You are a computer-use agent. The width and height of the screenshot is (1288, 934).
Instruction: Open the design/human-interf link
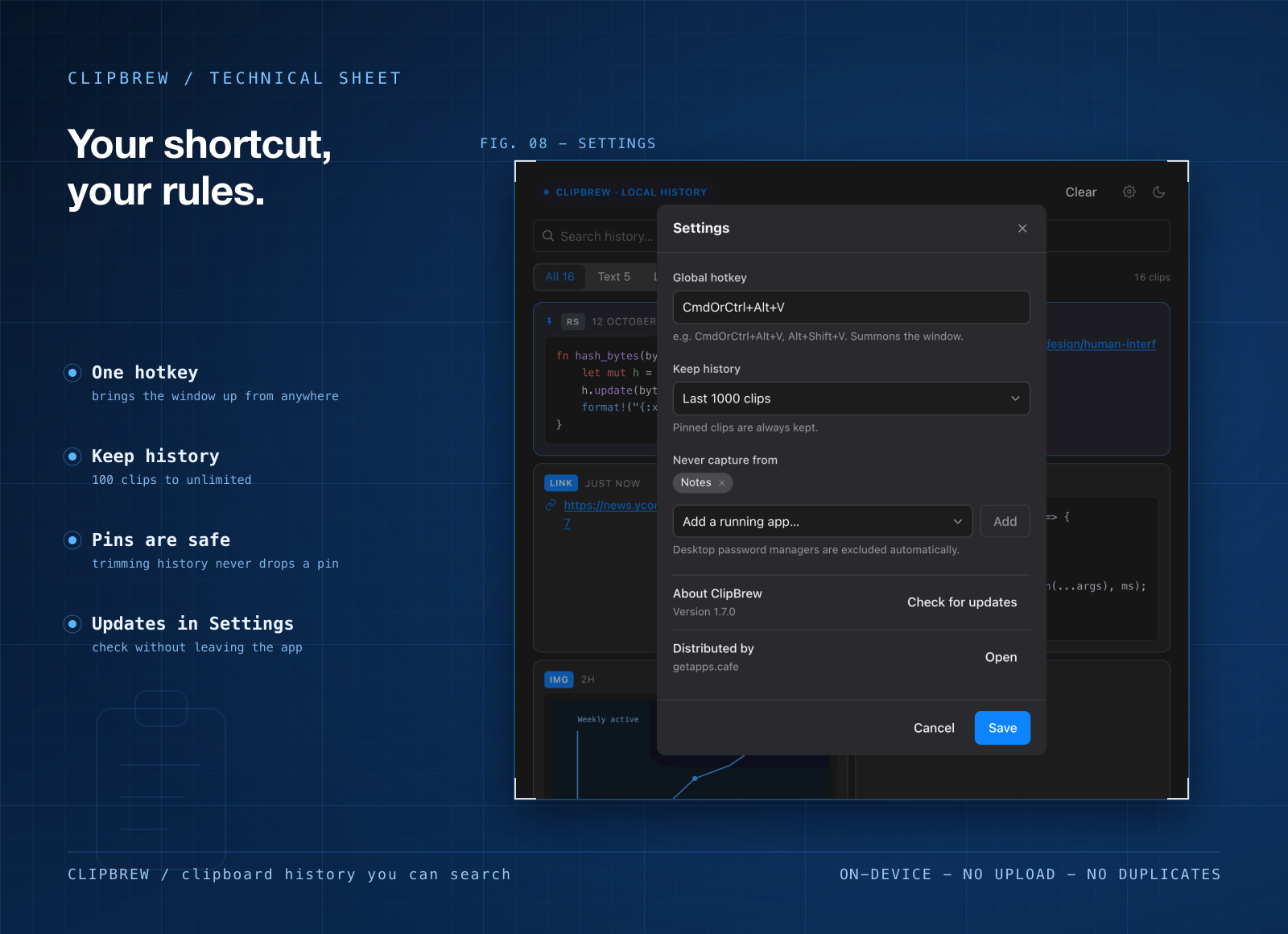point(1101,345)
